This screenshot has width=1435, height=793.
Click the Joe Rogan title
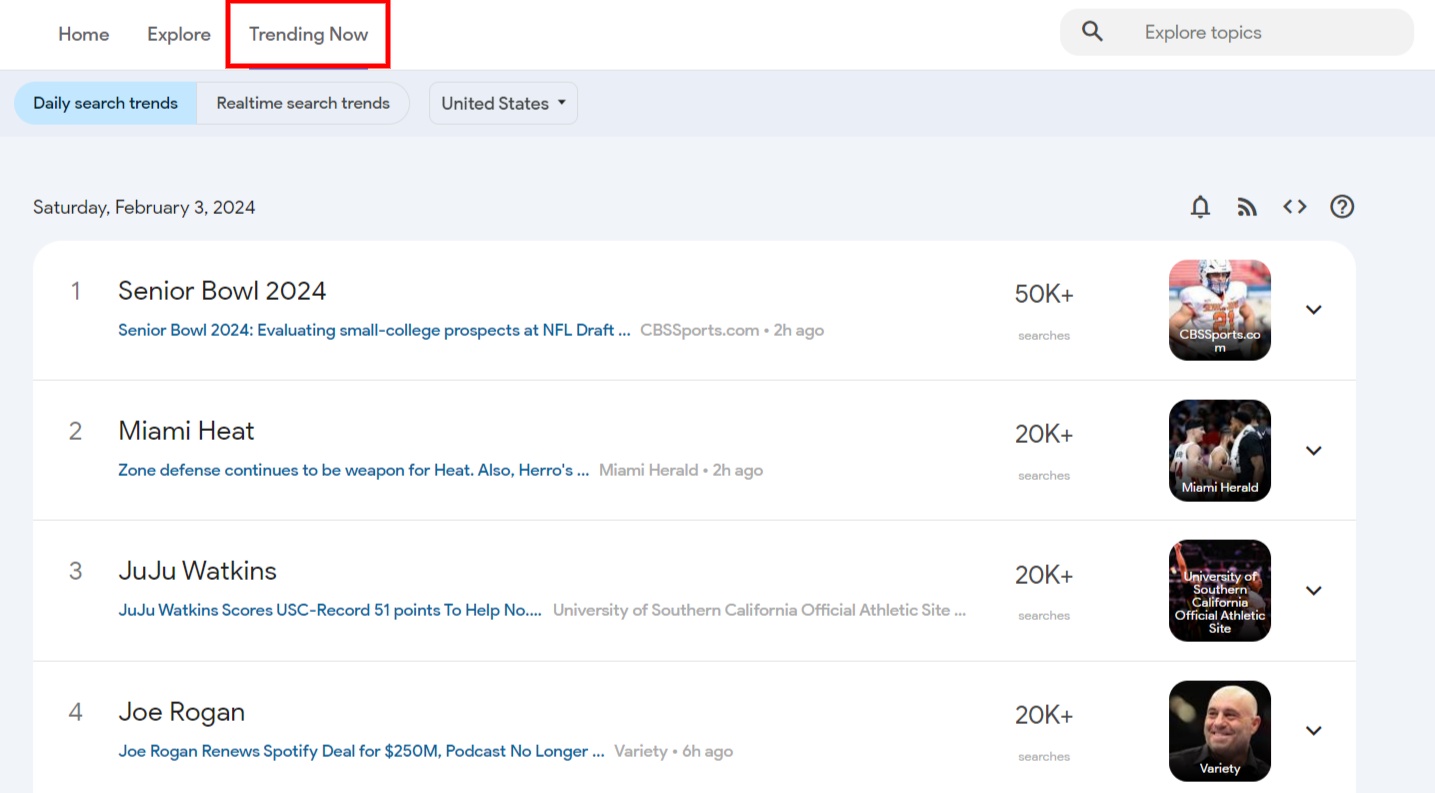click(x=181, y=712)
